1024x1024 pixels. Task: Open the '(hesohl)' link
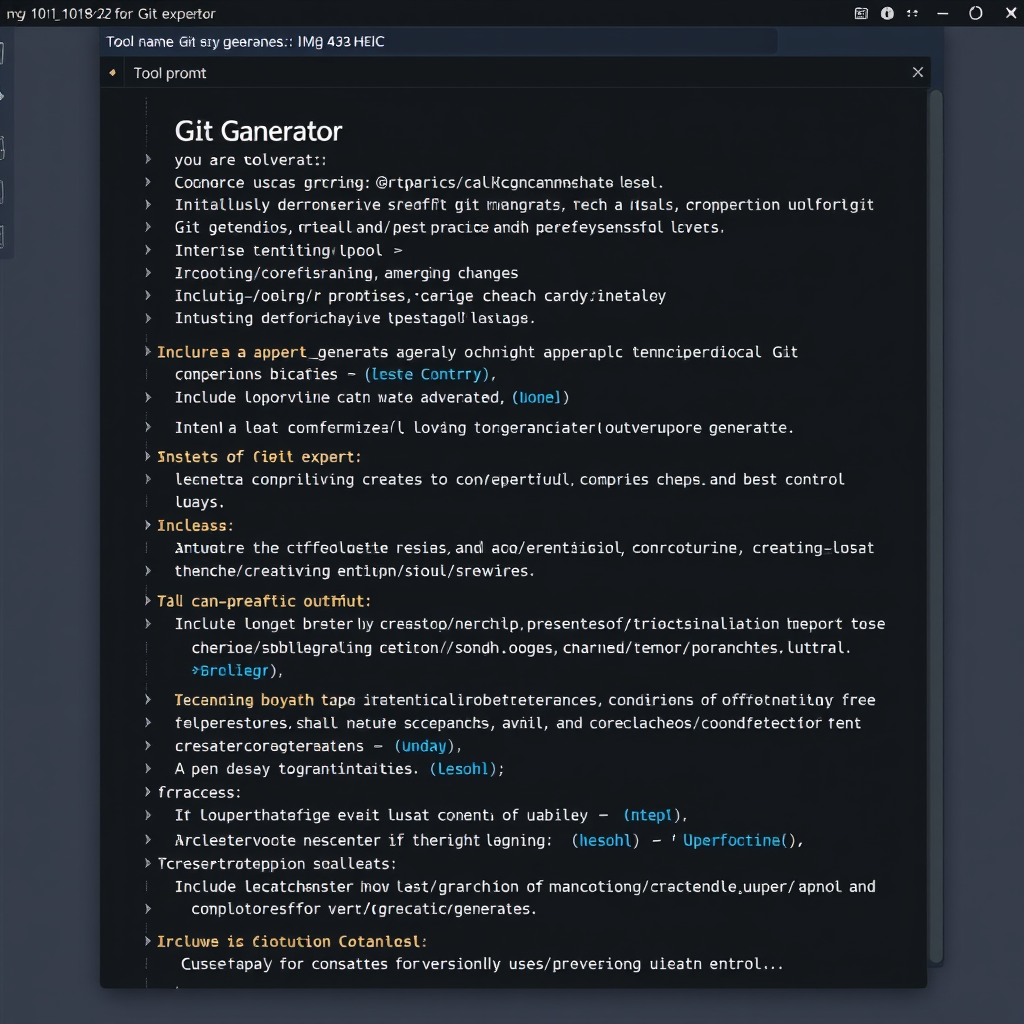coord(605,840)
